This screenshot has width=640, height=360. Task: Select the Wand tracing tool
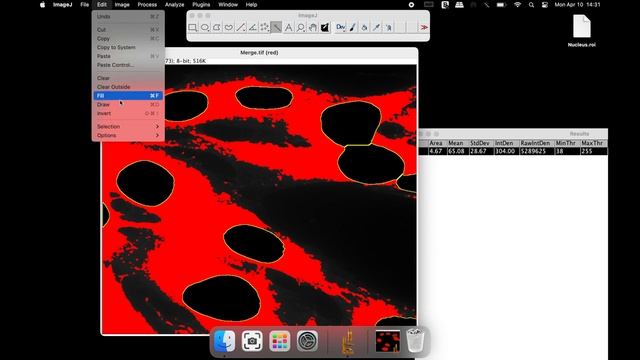click(276, 27)
